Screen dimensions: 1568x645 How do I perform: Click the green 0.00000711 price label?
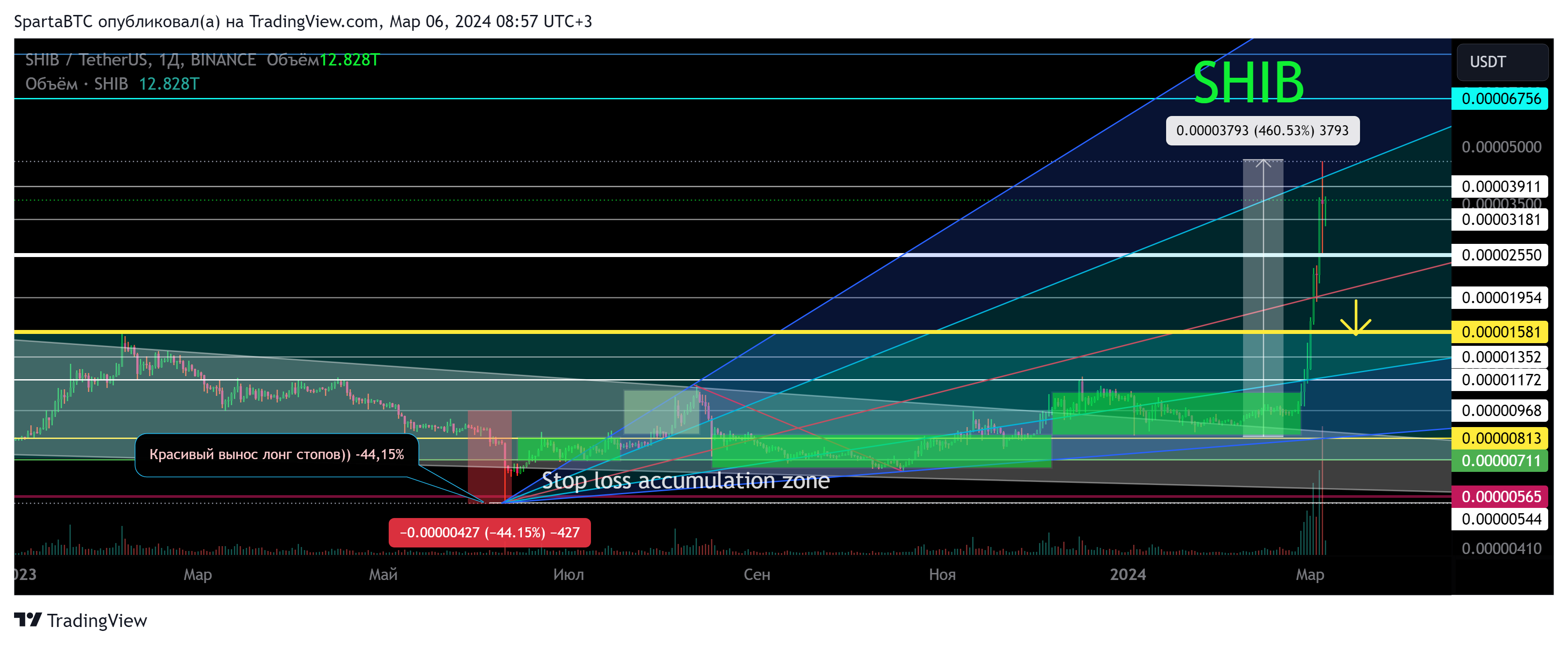click(1500, 460)
